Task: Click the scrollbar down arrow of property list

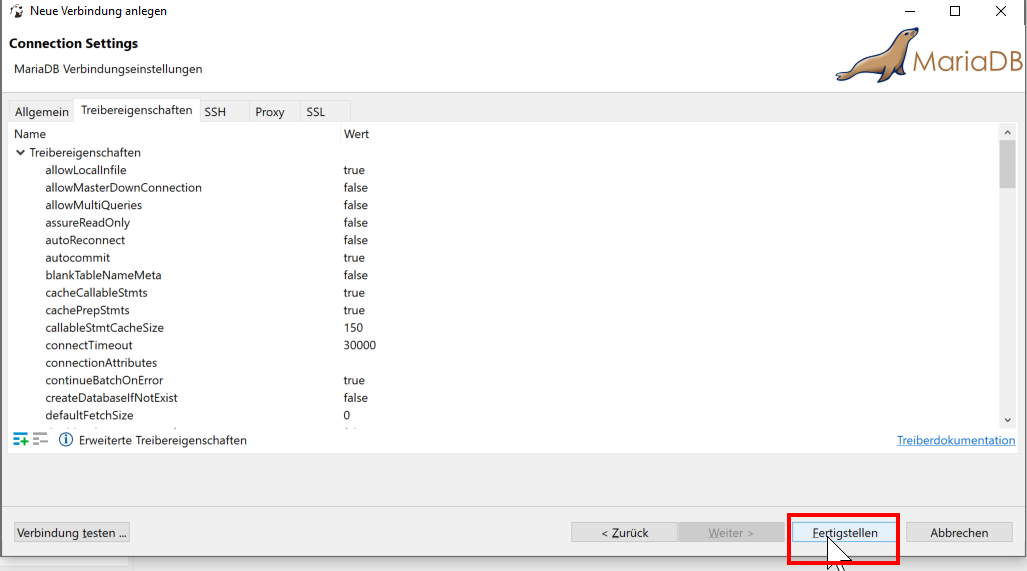Action: 1007,420
